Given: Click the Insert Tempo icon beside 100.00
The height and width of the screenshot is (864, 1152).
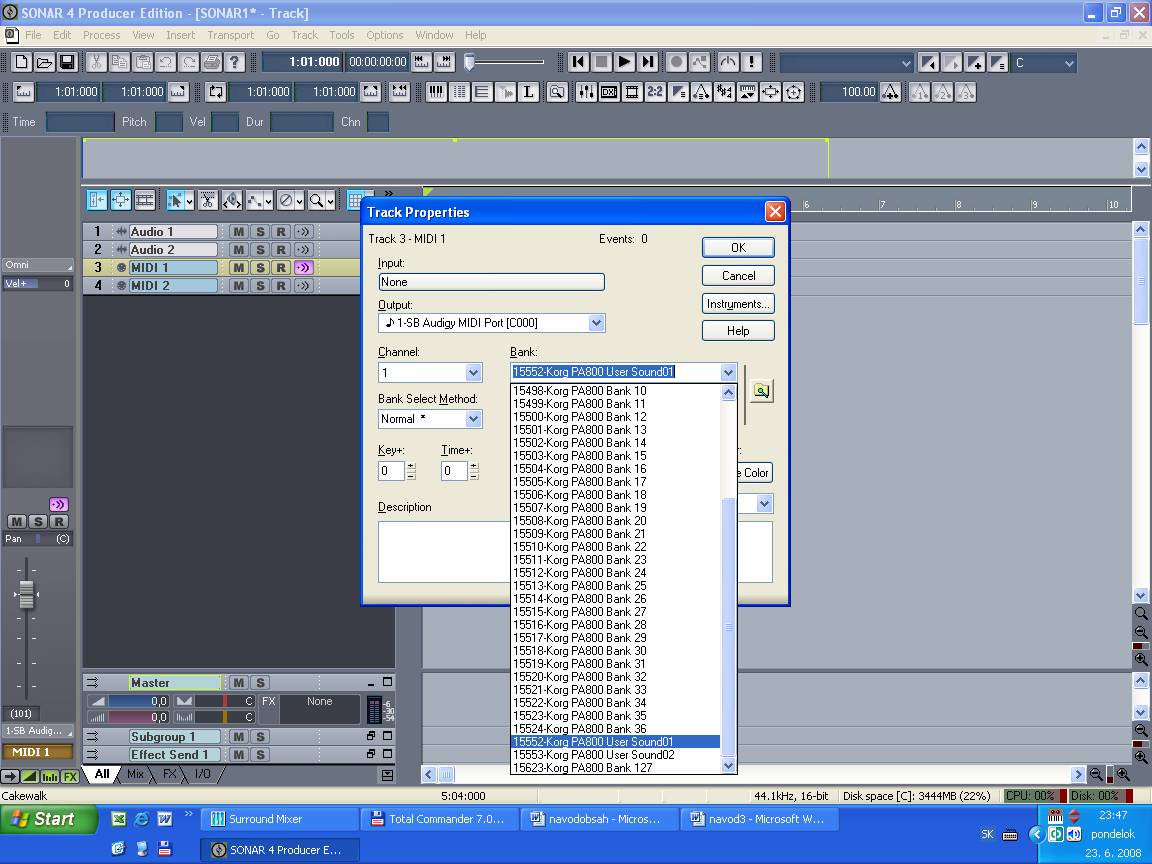Looking at the screenshot, I should [x=890, y=92].
